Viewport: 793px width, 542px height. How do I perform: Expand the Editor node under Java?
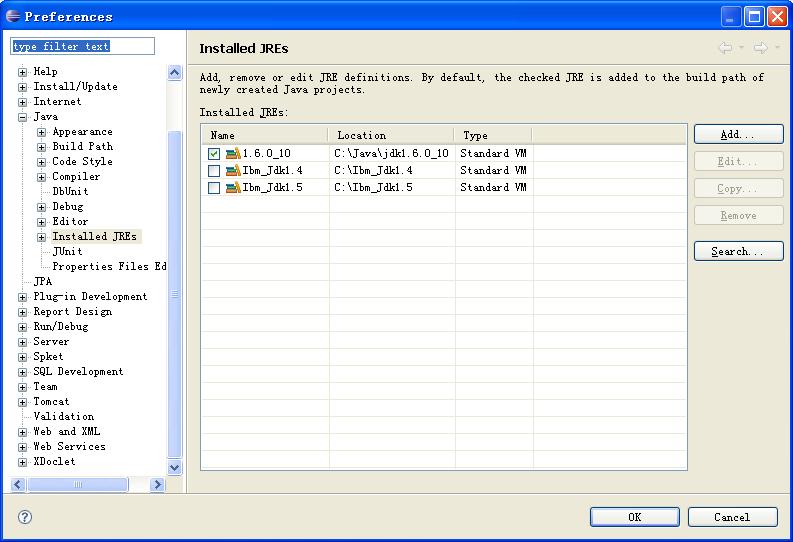point(41,222)
